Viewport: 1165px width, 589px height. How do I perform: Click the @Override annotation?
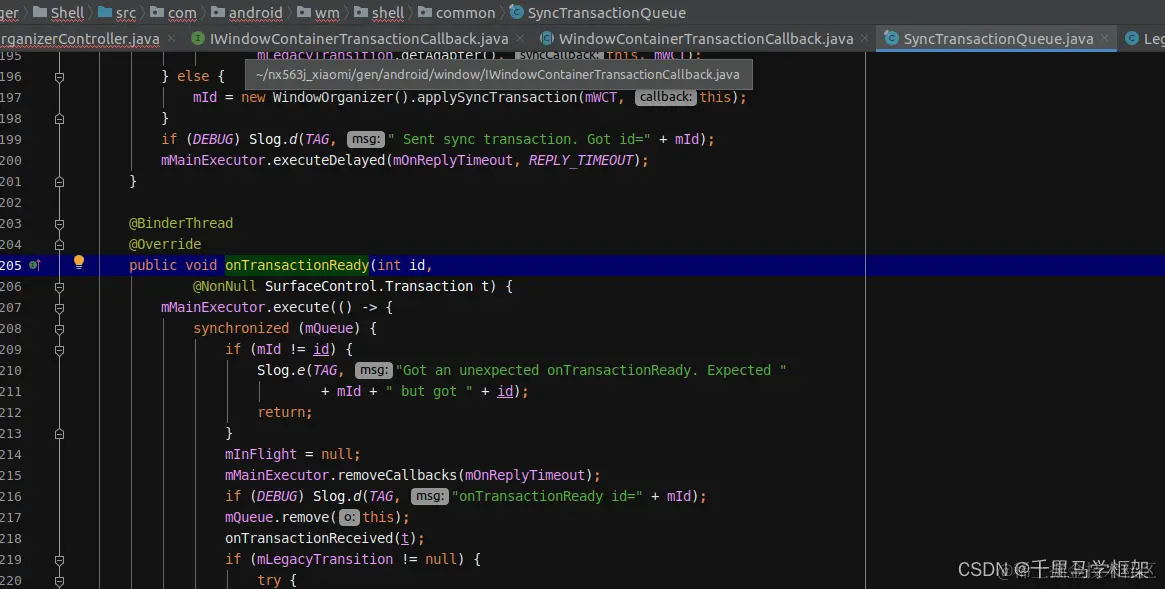point(165,244)
